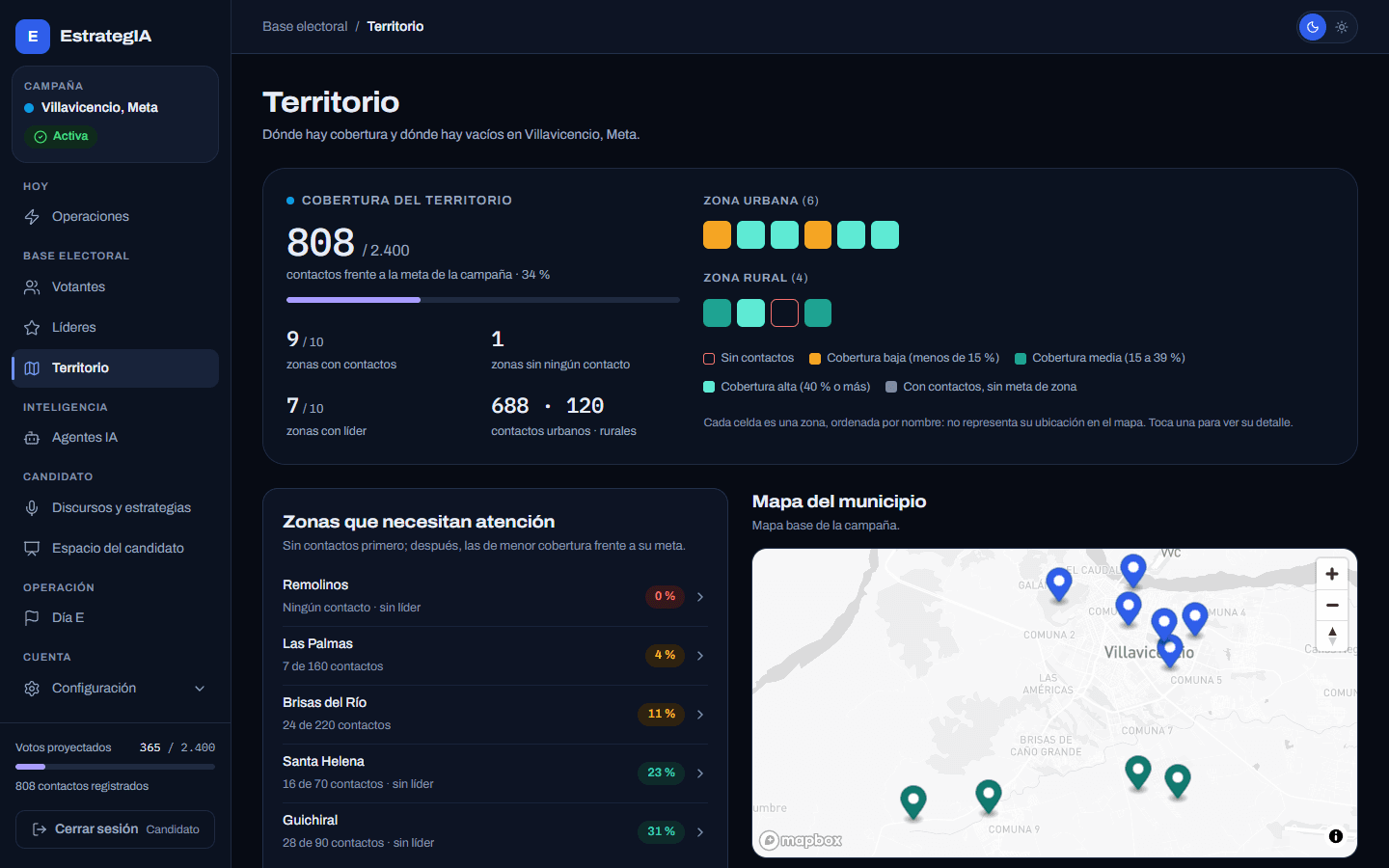Open the Día E sidebar item
The width and height of the screenshot is (1389, 868).
tap(115, 618)
